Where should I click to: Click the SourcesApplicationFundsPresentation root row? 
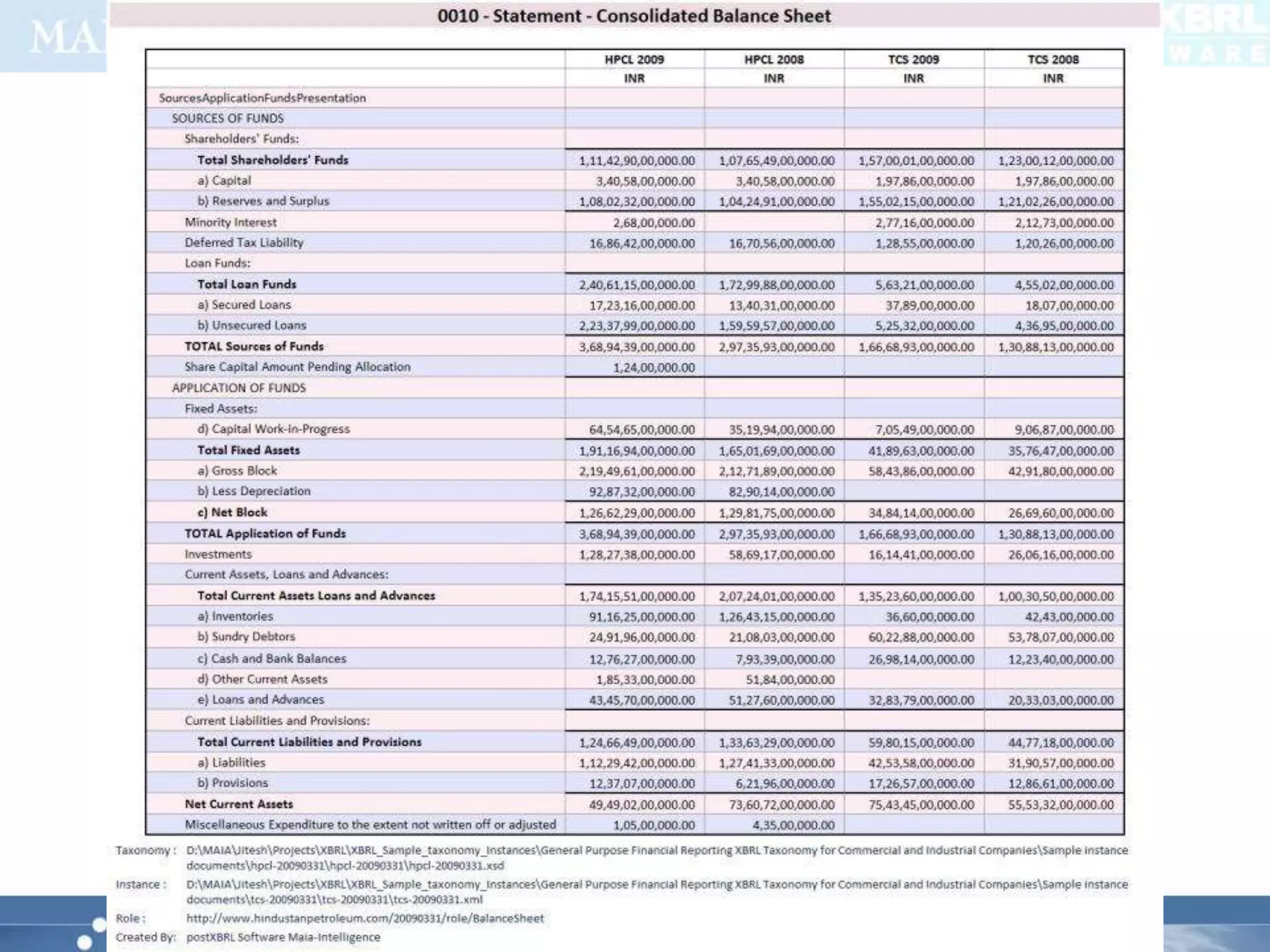(262, 98)
